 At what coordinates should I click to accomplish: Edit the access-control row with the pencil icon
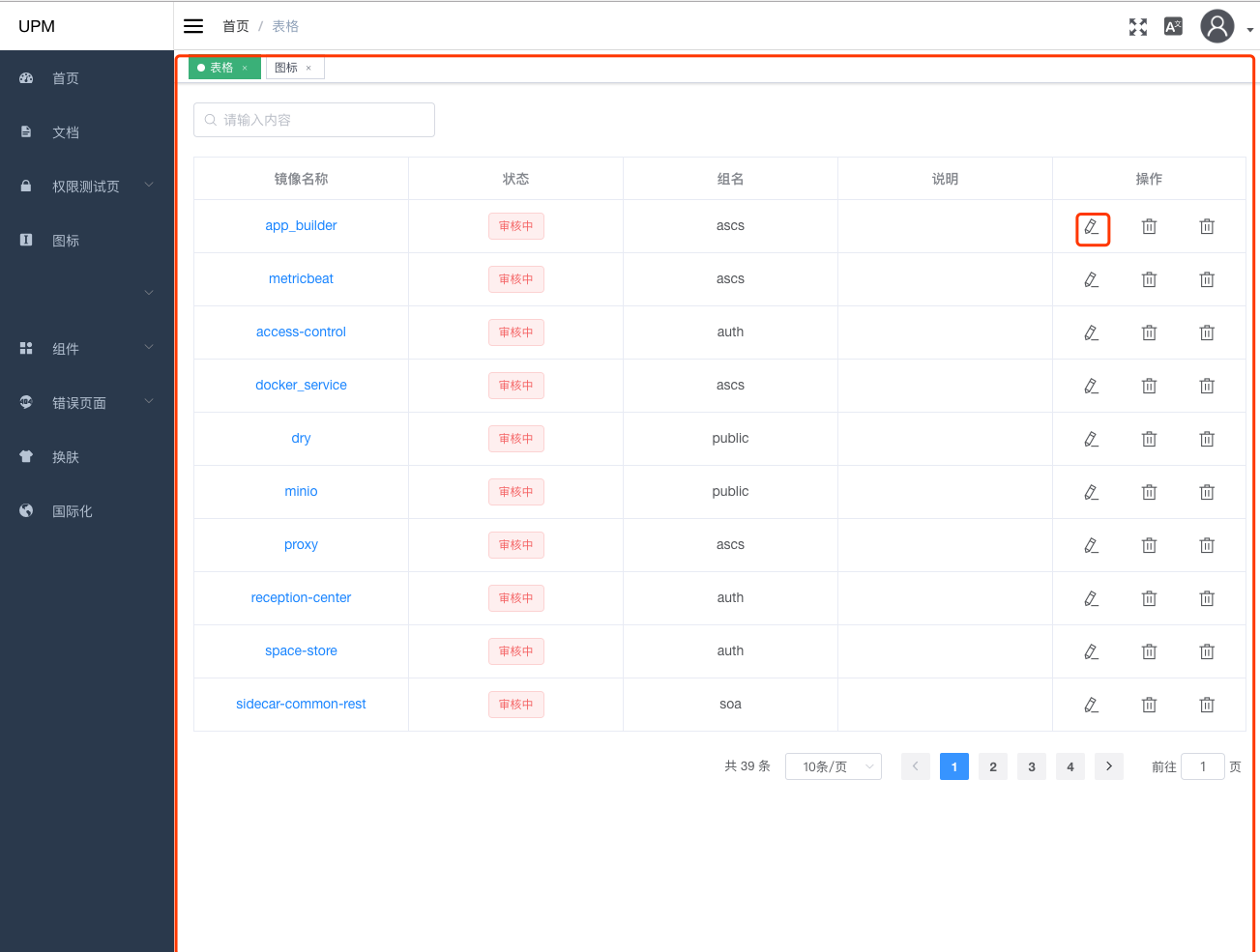pos(1091,332)
